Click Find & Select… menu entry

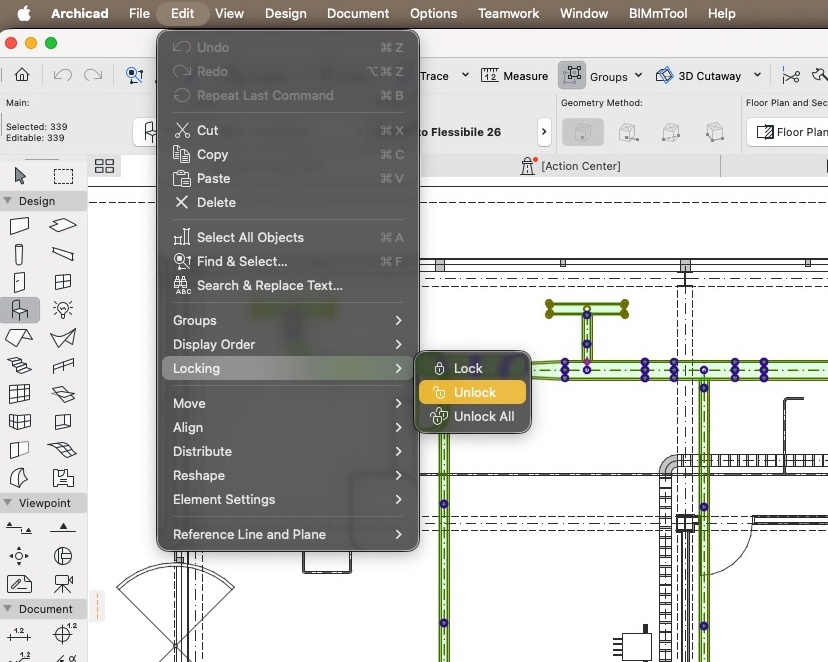click(x=288, y=261)
